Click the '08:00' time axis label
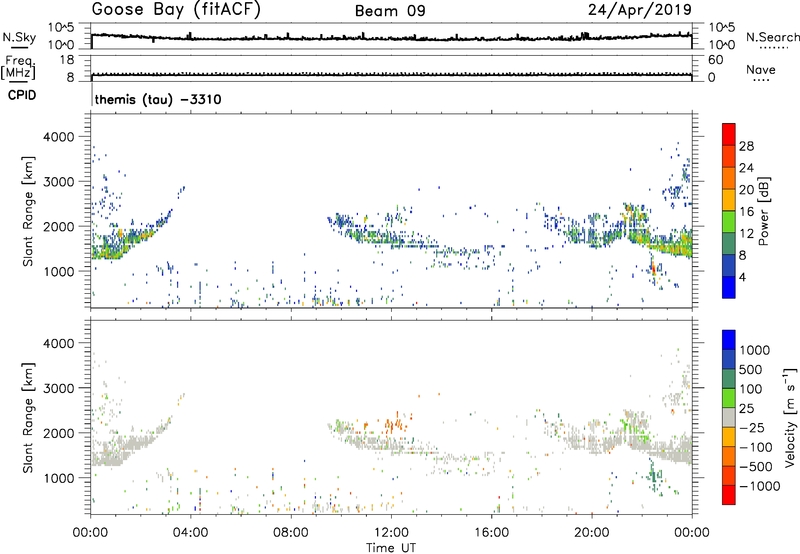Image resolution: width=800 pixels, height=554 pixels. (x=291, y=533)
